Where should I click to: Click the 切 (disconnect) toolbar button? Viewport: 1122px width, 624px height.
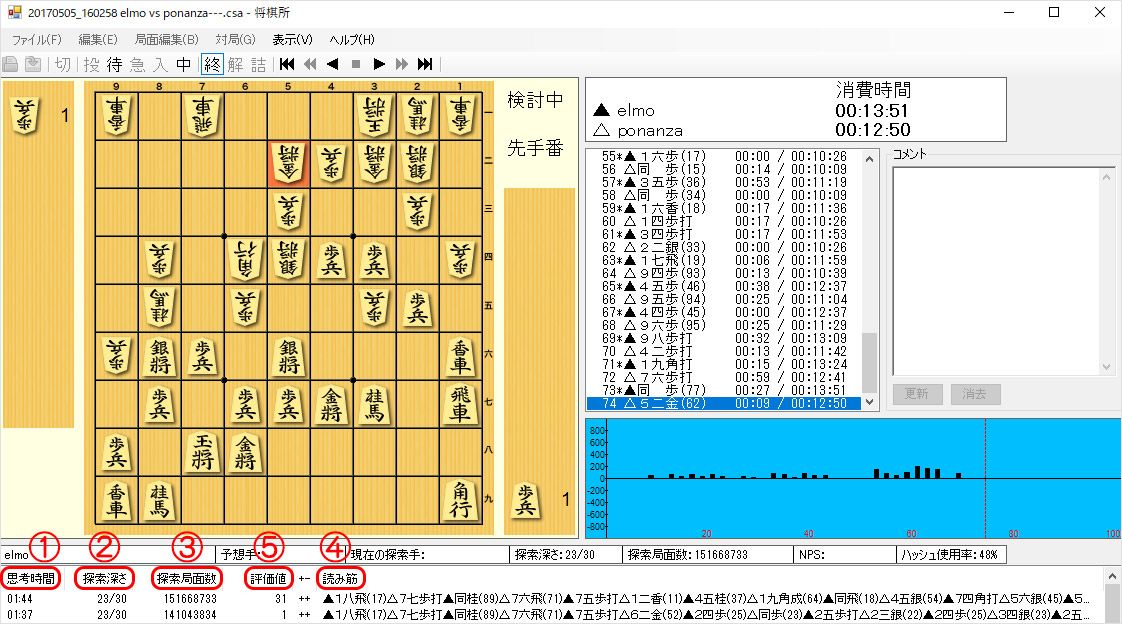63,64
